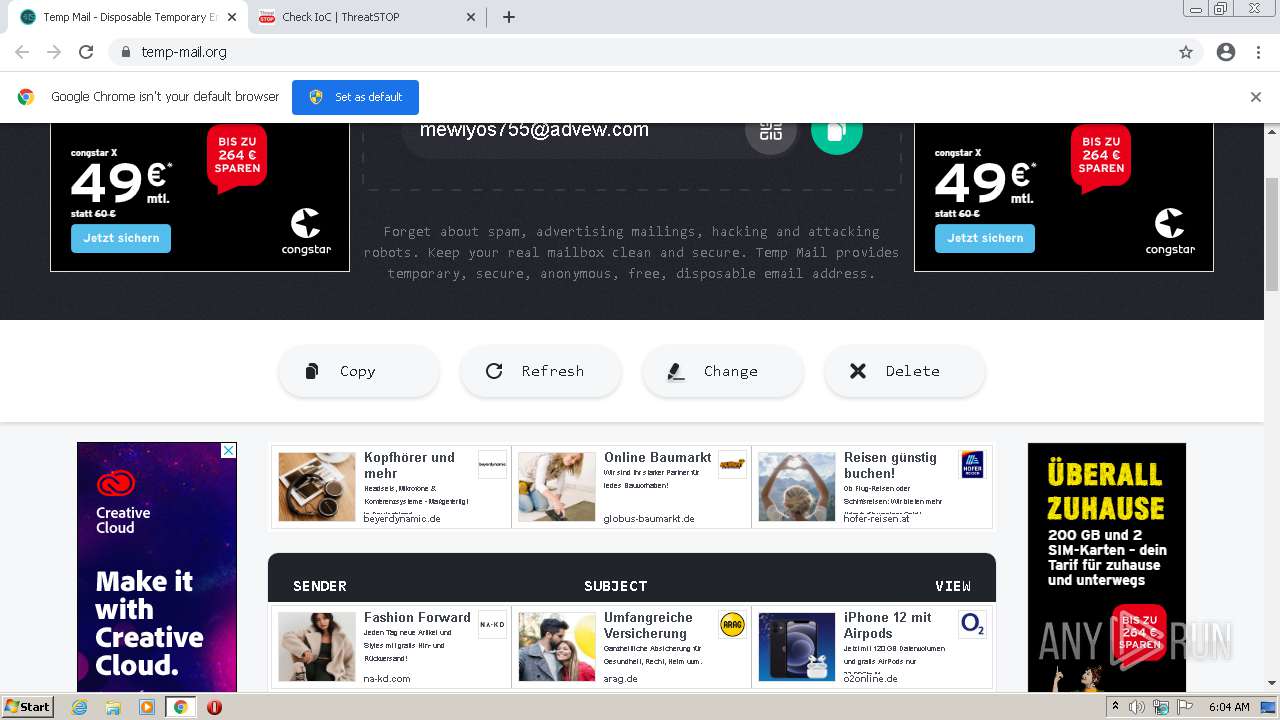Open the Kopfhörer und mehr ad

pos(391,486)
